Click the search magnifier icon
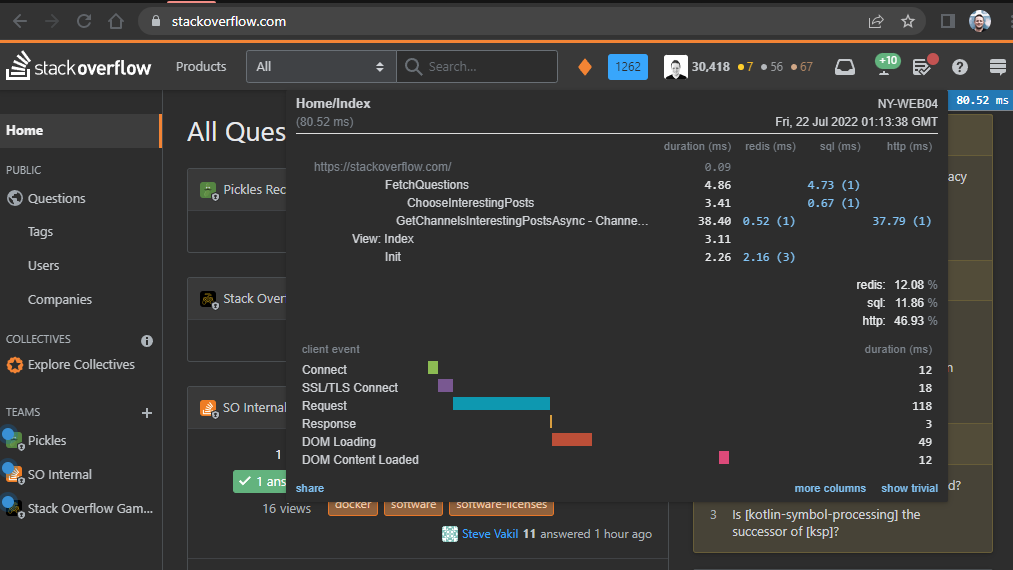The image size is (1013, 570). point(413,67)
